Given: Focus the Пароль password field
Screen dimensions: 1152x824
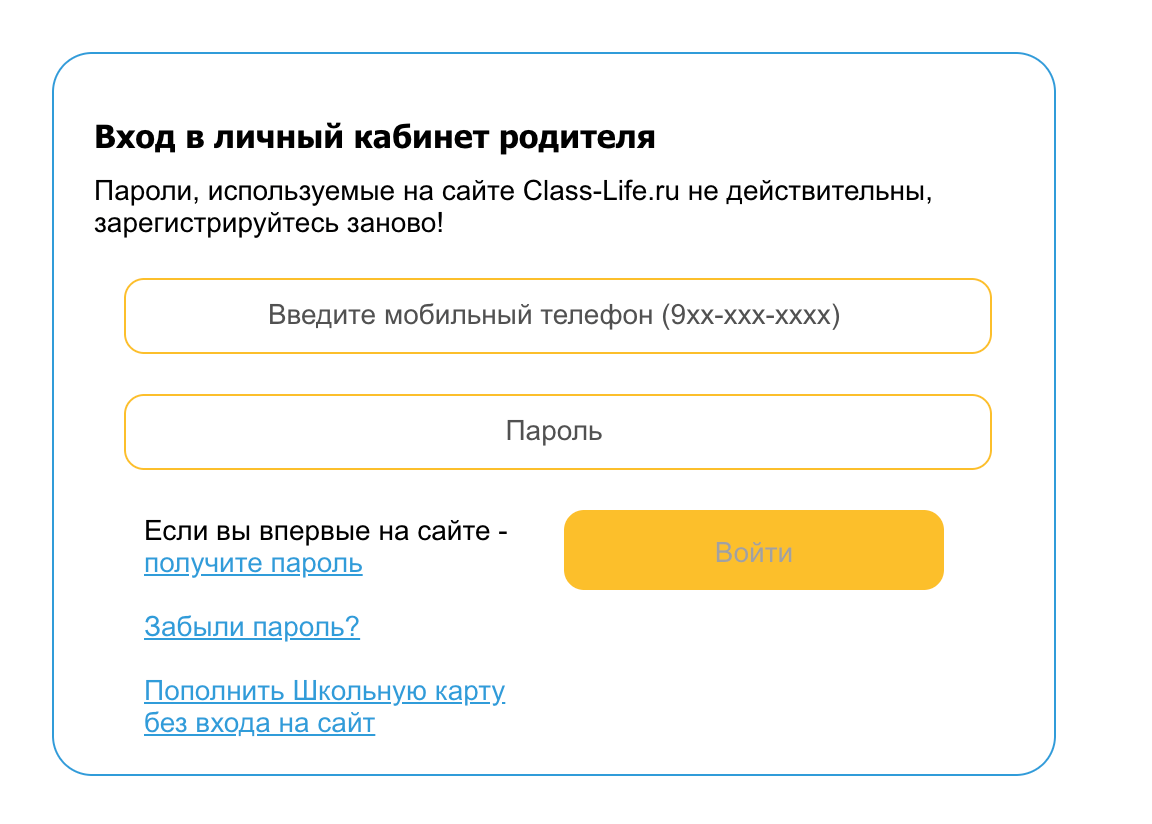Looking at the screenshot, I should point(557,432).
